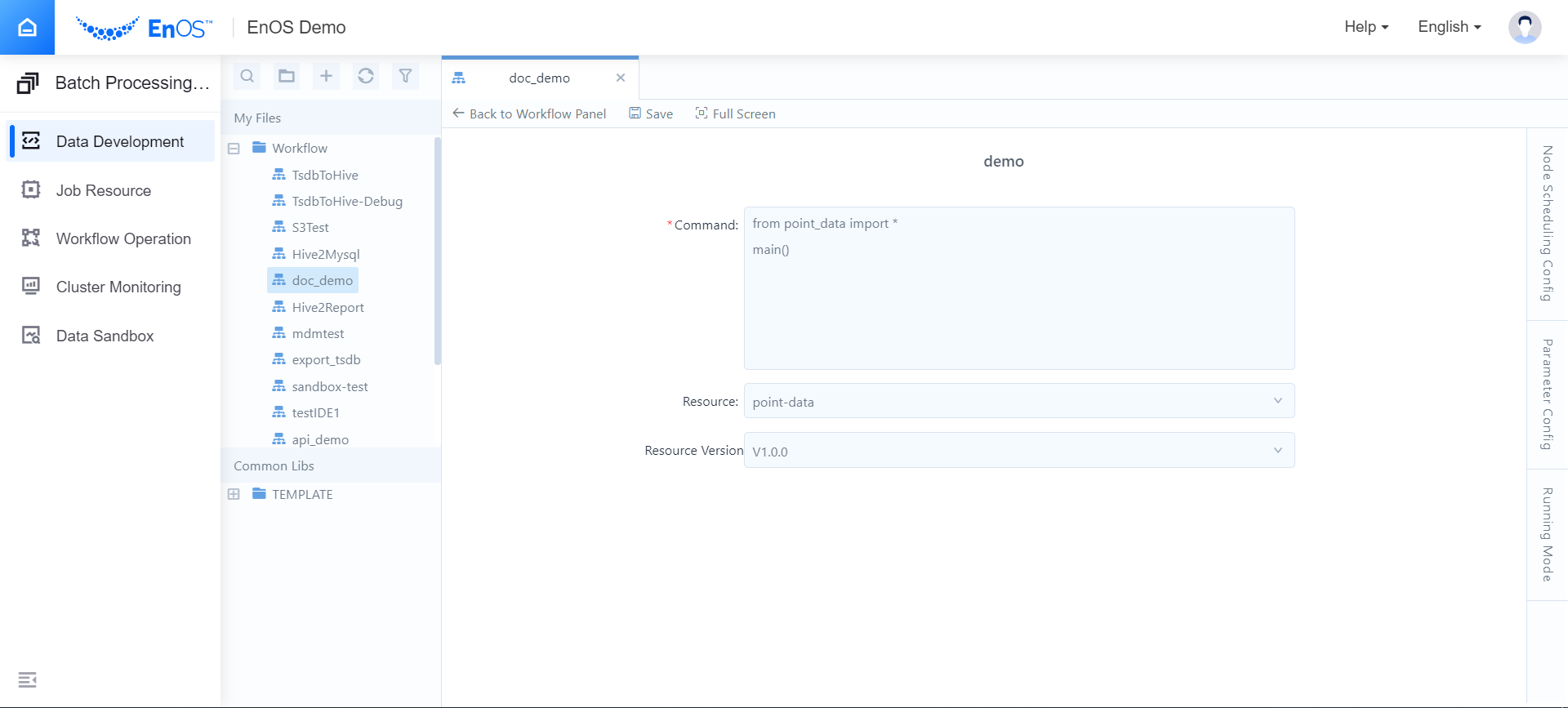Open the sandbox-test workflow

pos(330,386)
